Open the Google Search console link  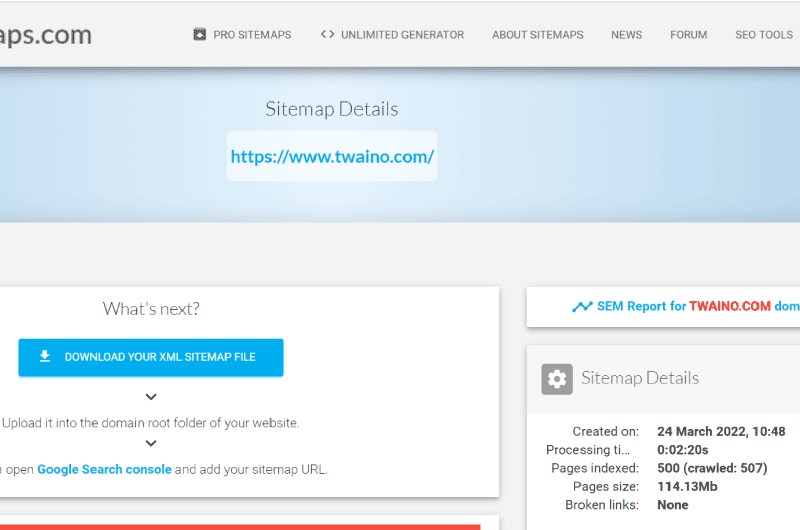pyautogui.click(x=104, y=469)
